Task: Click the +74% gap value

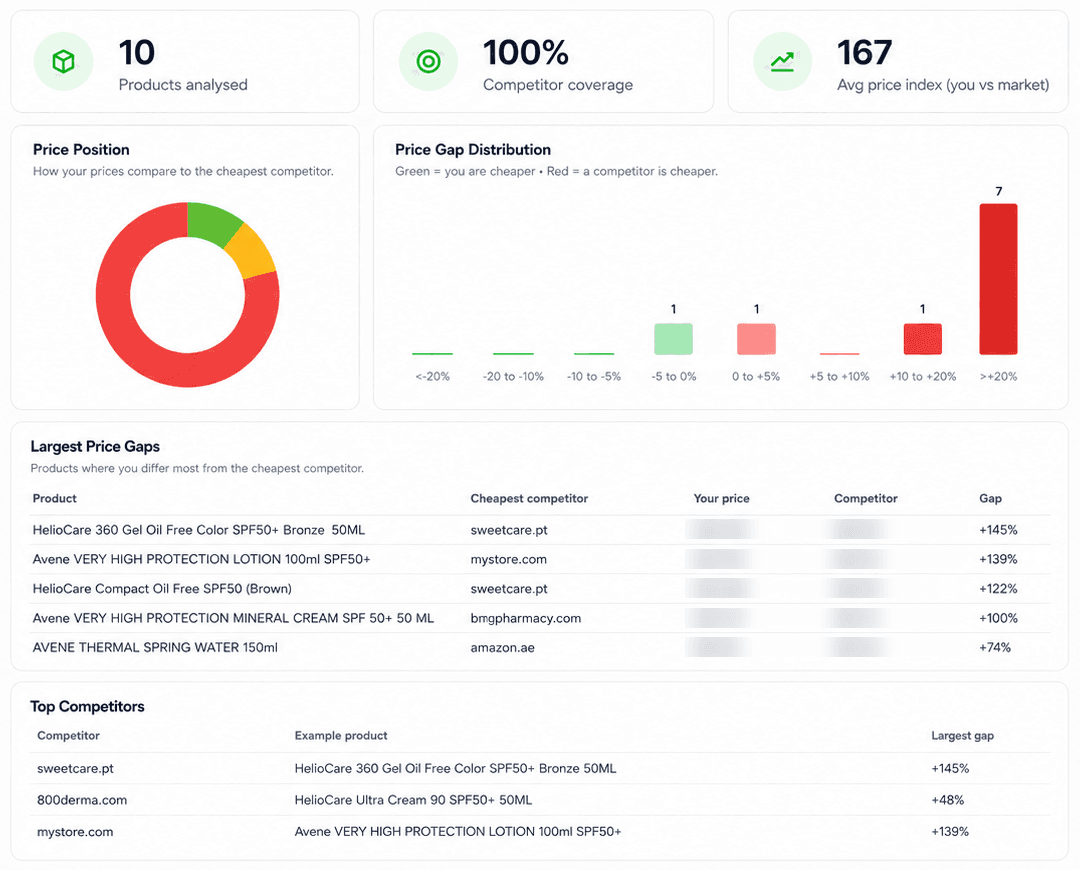Action: pyautogui.click(x=995, y=648)
